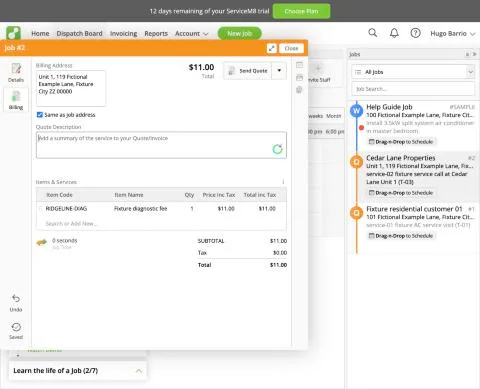Click the job time handshake icon
The width and height of the screenshot is (480, 389).
click(42, 242)
